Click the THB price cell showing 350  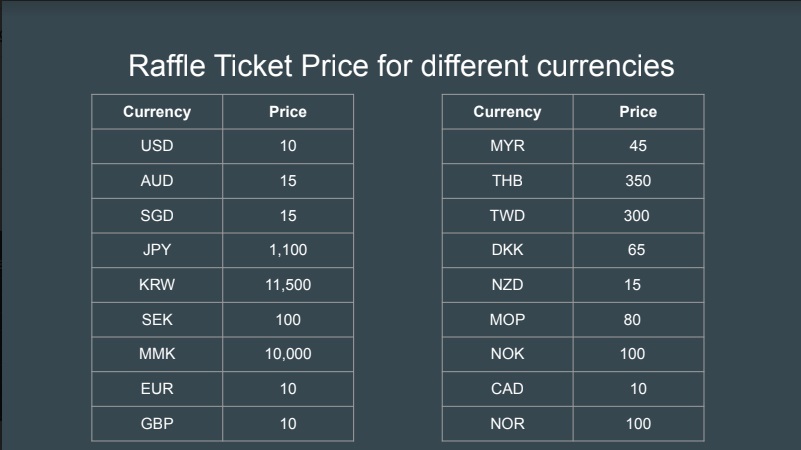[x=639, y=181]
